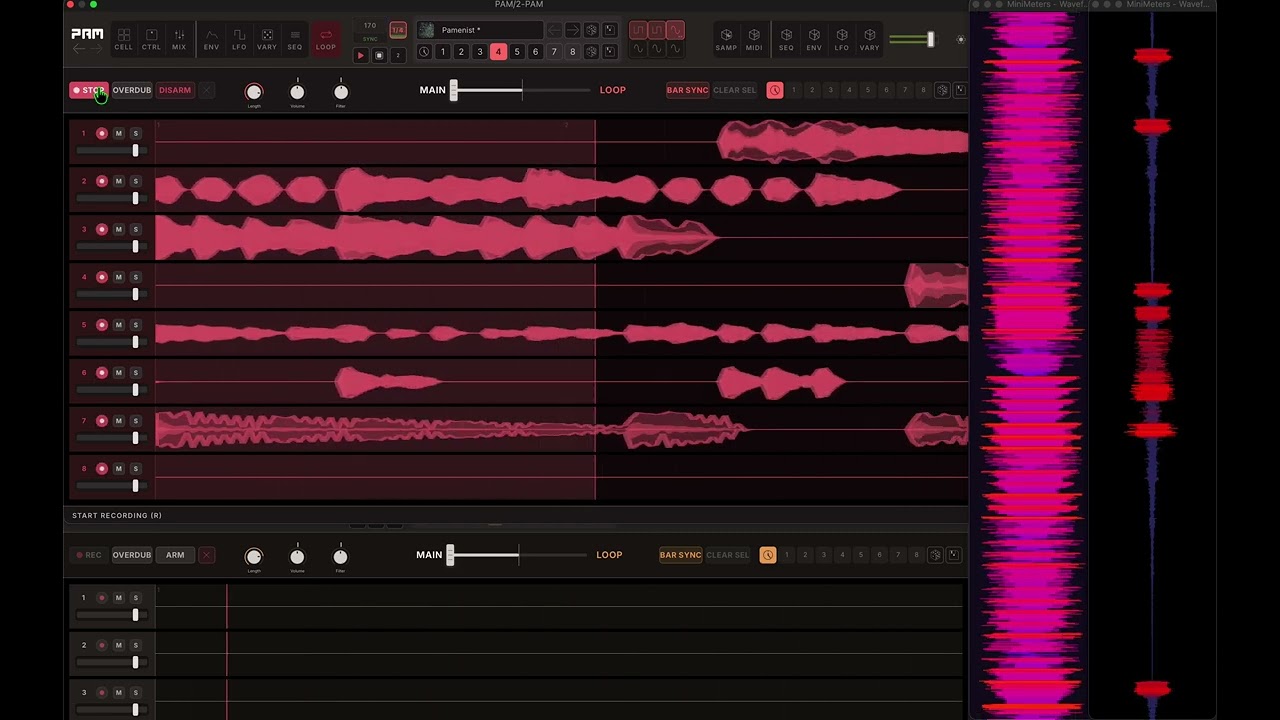This screenshot has width=1280, height=720.
Task: Toggle the 1/4 quantize button
Action: pos(398,30)
